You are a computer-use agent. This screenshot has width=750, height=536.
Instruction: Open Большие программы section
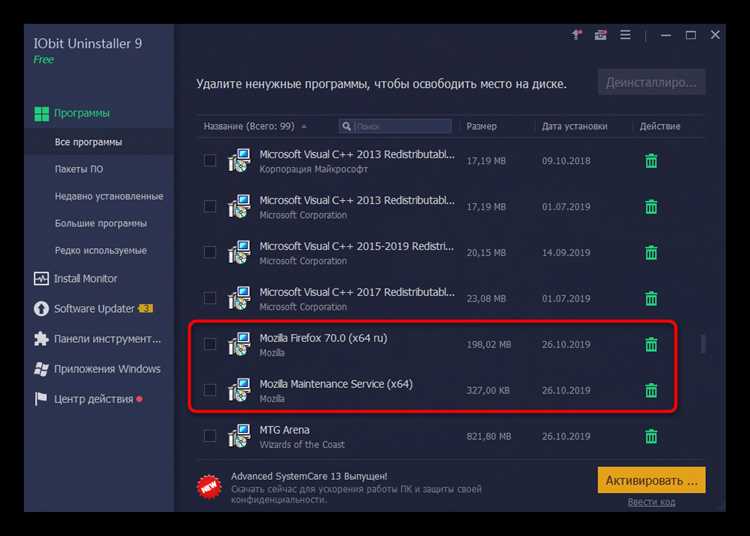coord(100,223)
